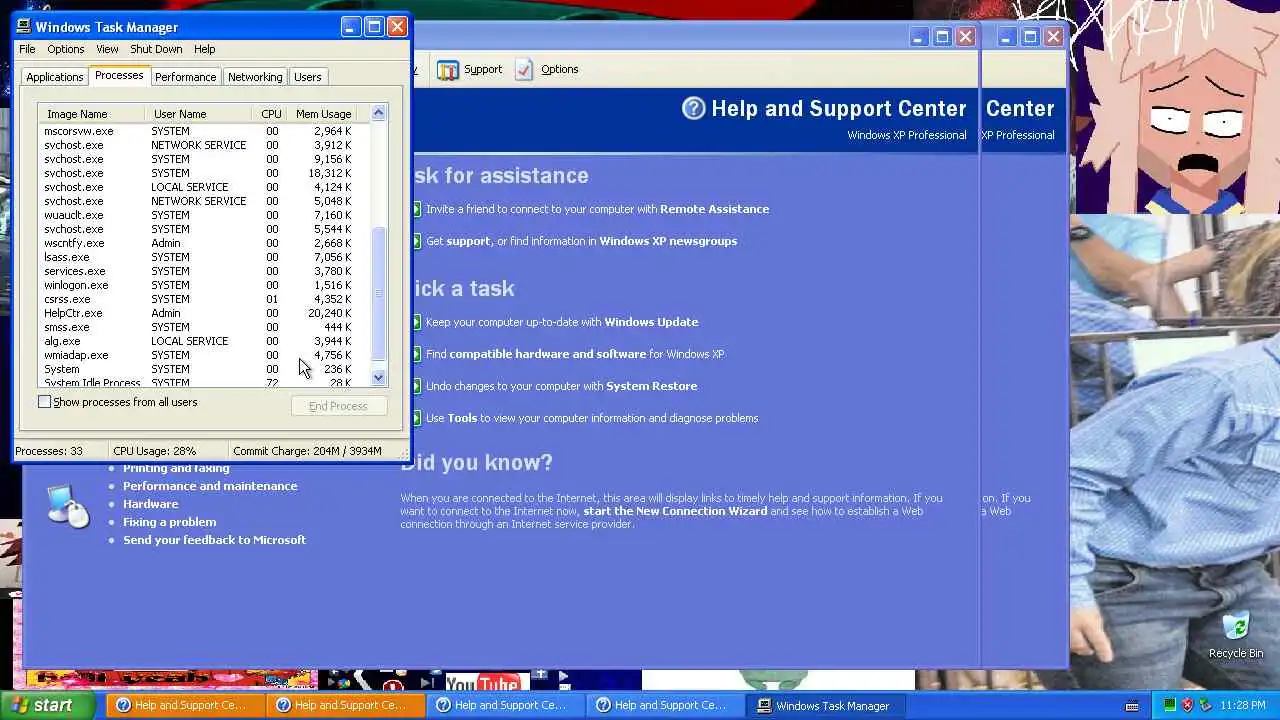Open the View menu in Task Manager
This screenshot has height=720, width=1280.
pyautogui.click(x=107, y=49)
